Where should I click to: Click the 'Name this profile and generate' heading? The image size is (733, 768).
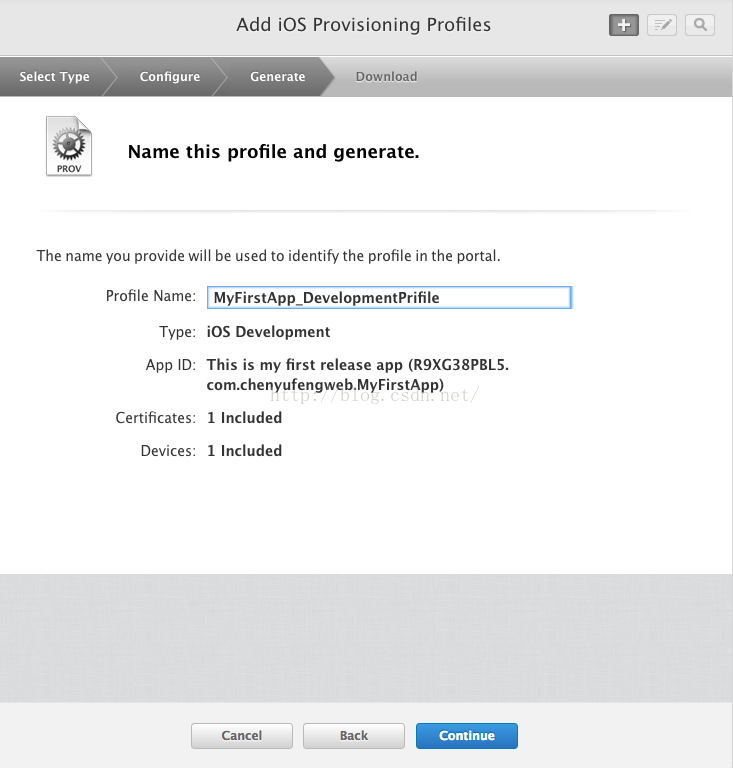pos(273,152)
